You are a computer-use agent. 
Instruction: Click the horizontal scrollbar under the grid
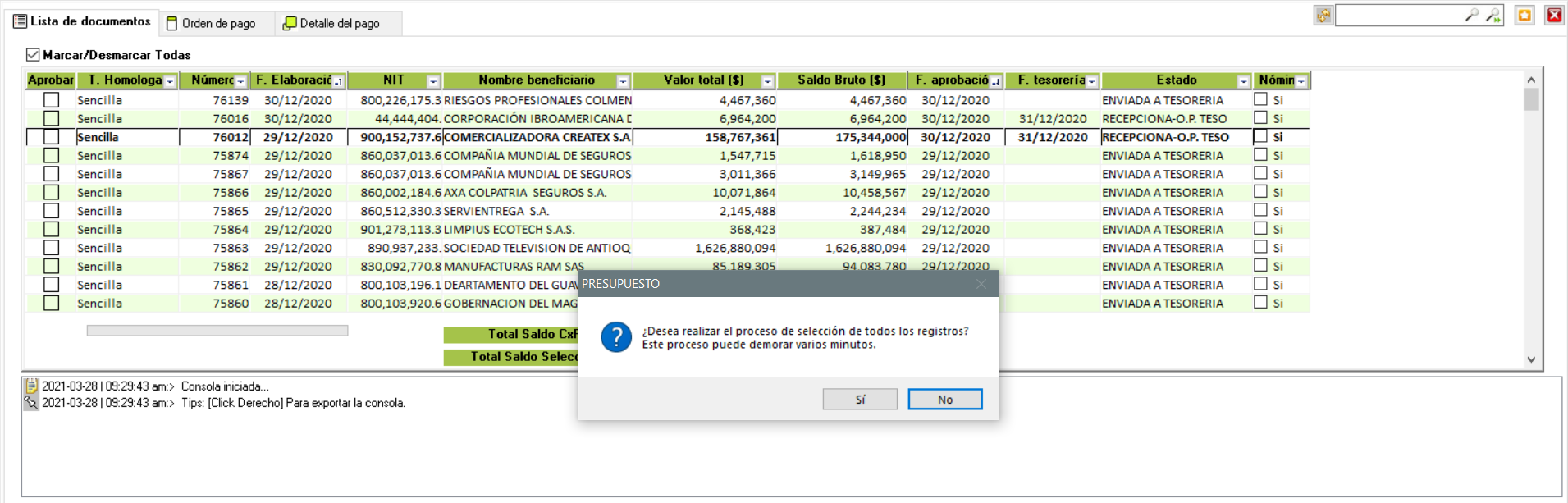[x=217, y=331]
